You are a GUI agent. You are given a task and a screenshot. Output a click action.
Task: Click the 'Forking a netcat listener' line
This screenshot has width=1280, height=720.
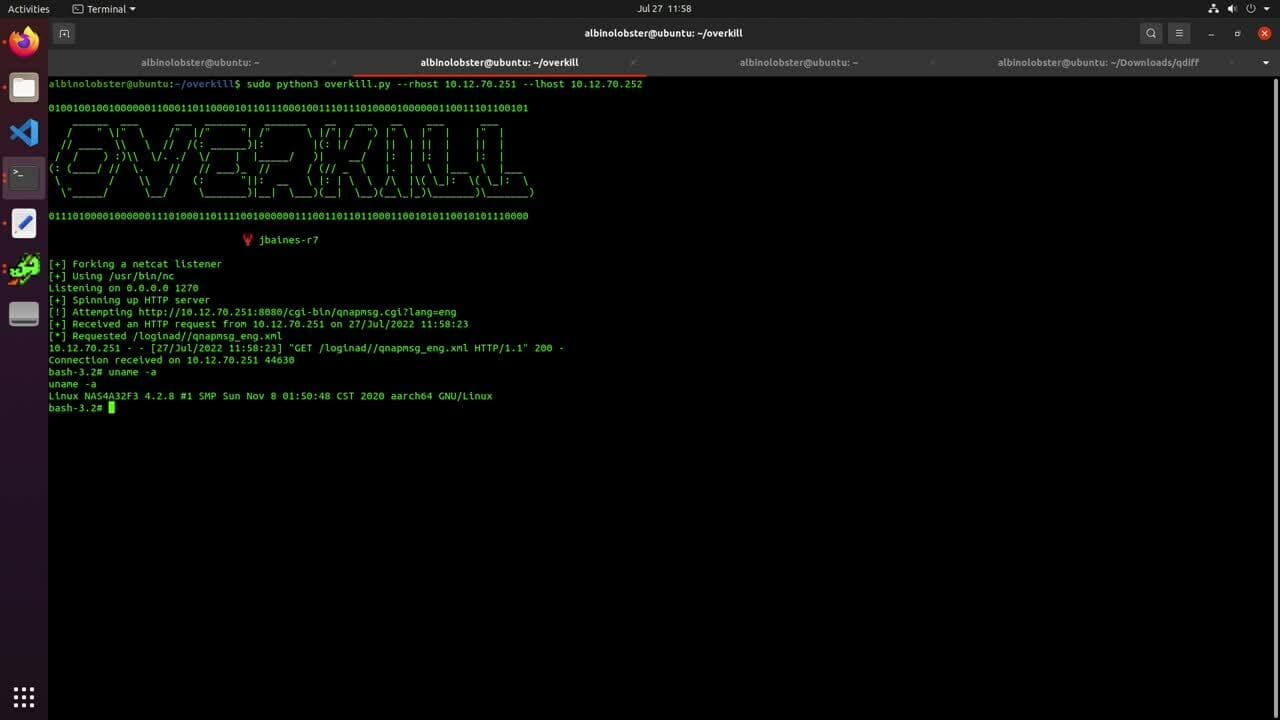(x=135, y=264)
